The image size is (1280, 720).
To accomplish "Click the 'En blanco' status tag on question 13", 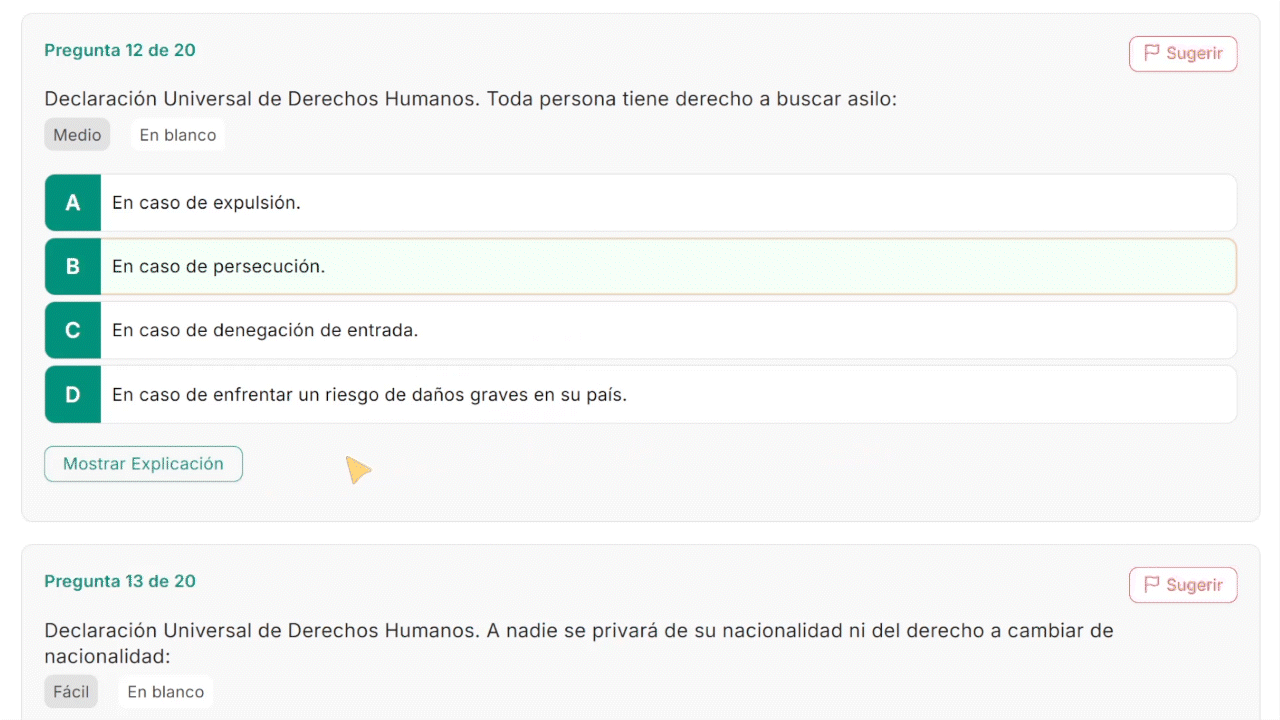I will click(x=165, y=692).
